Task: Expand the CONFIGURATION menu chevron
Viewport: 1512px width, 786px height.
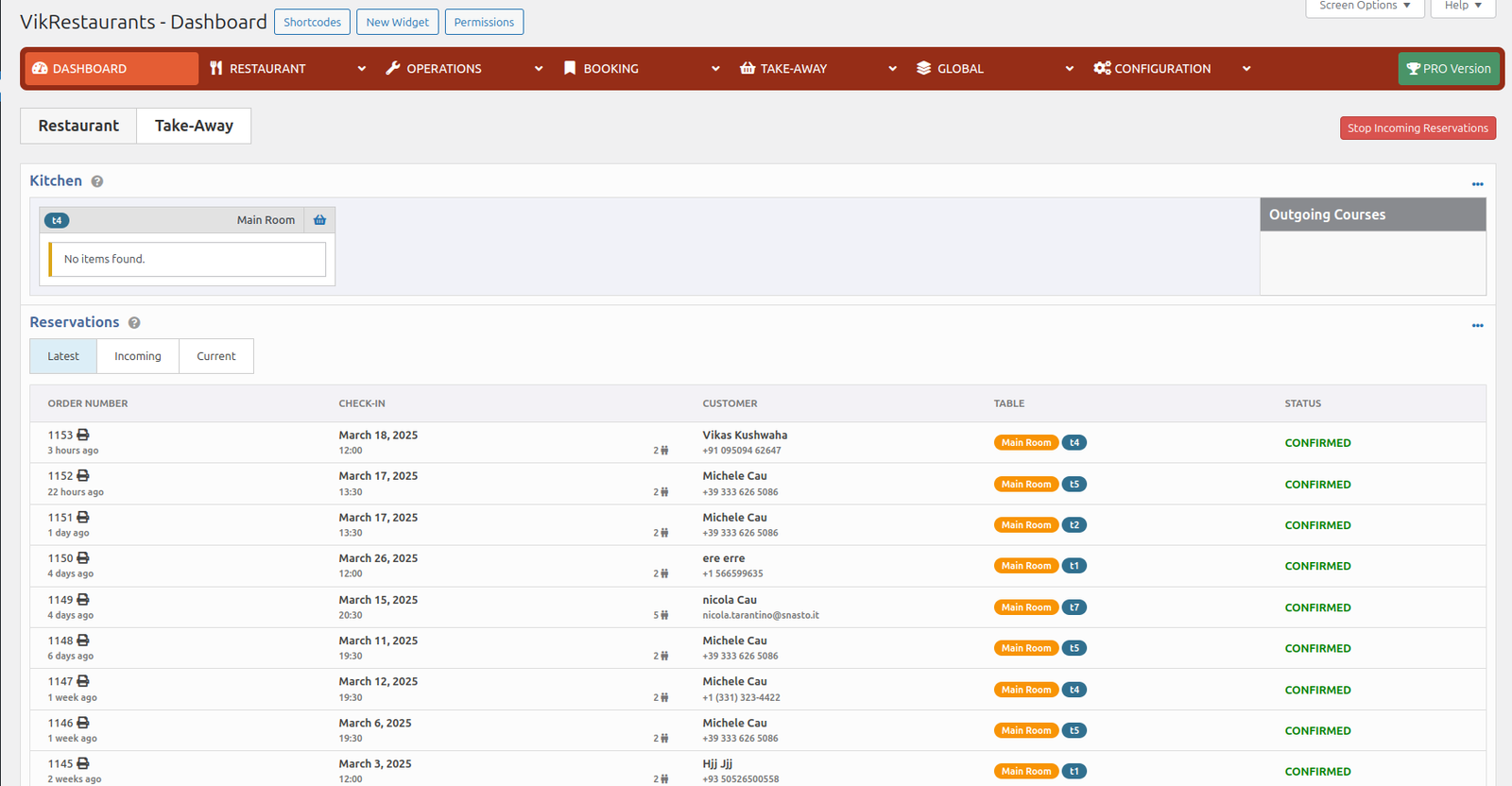Action: (x=1246, y=69)
